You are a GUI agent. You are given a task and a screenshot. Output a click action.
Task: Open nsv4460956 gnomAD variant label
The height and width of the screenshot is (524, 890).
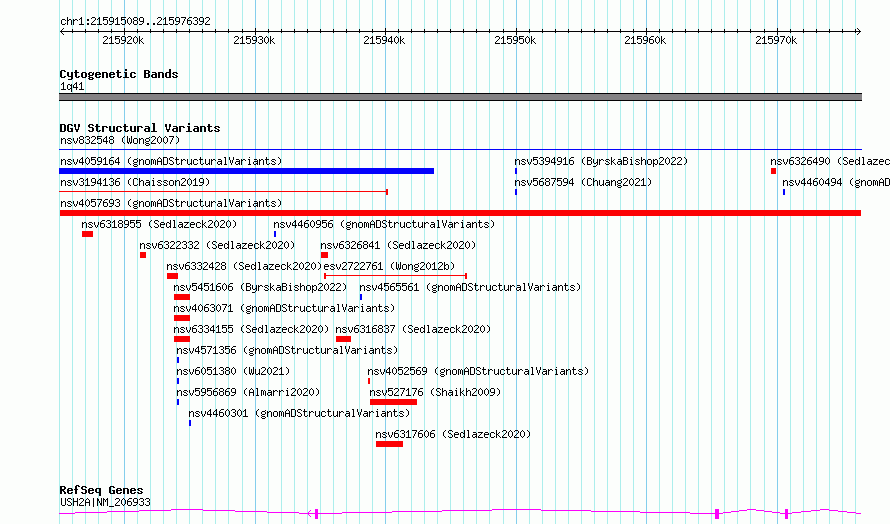click(x=384, y=224)
